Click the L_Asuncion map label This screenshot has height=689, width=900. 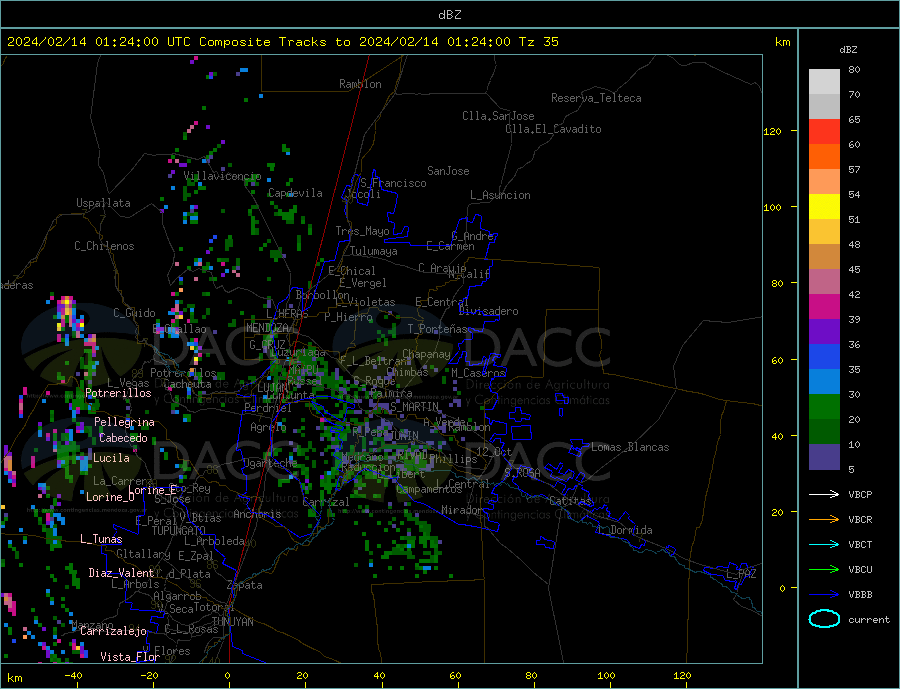[501, 195]
